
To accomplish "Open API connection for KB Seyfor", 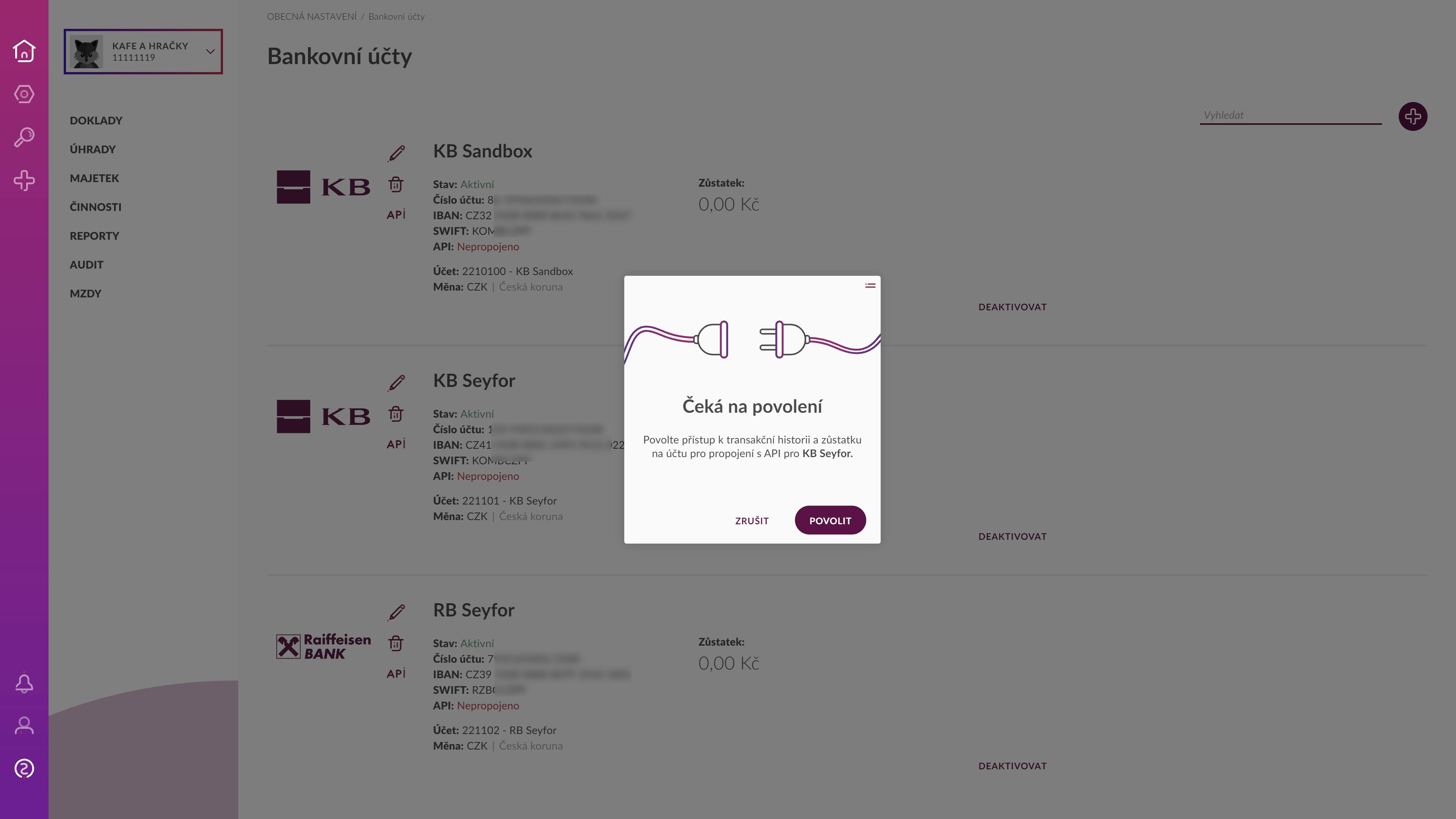I will 396,444.
